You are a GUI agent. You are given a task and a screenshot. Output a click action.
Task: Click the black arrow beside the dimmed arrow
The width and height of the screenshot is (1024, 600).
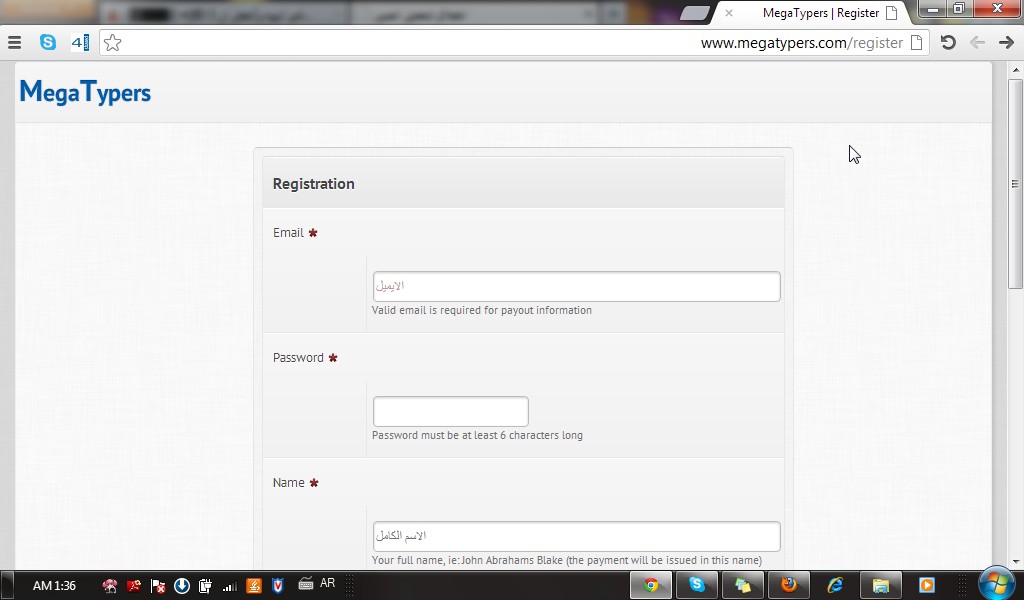point(1006,42)
